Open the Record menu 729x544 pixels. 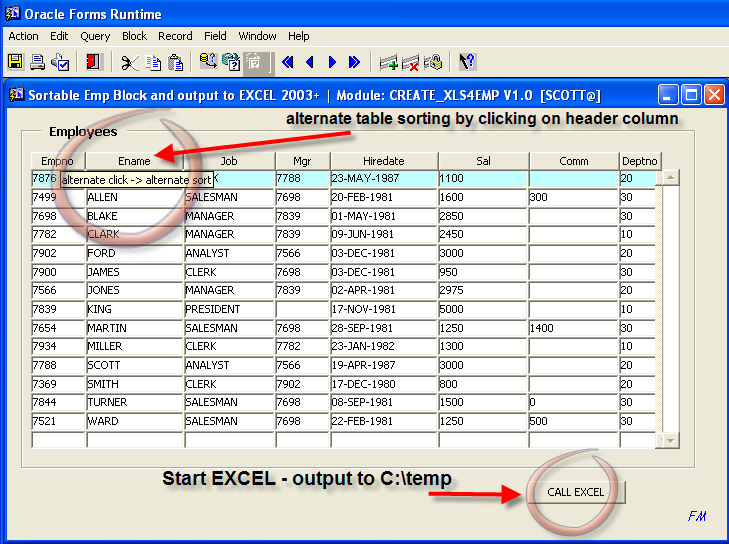(175, 36)
